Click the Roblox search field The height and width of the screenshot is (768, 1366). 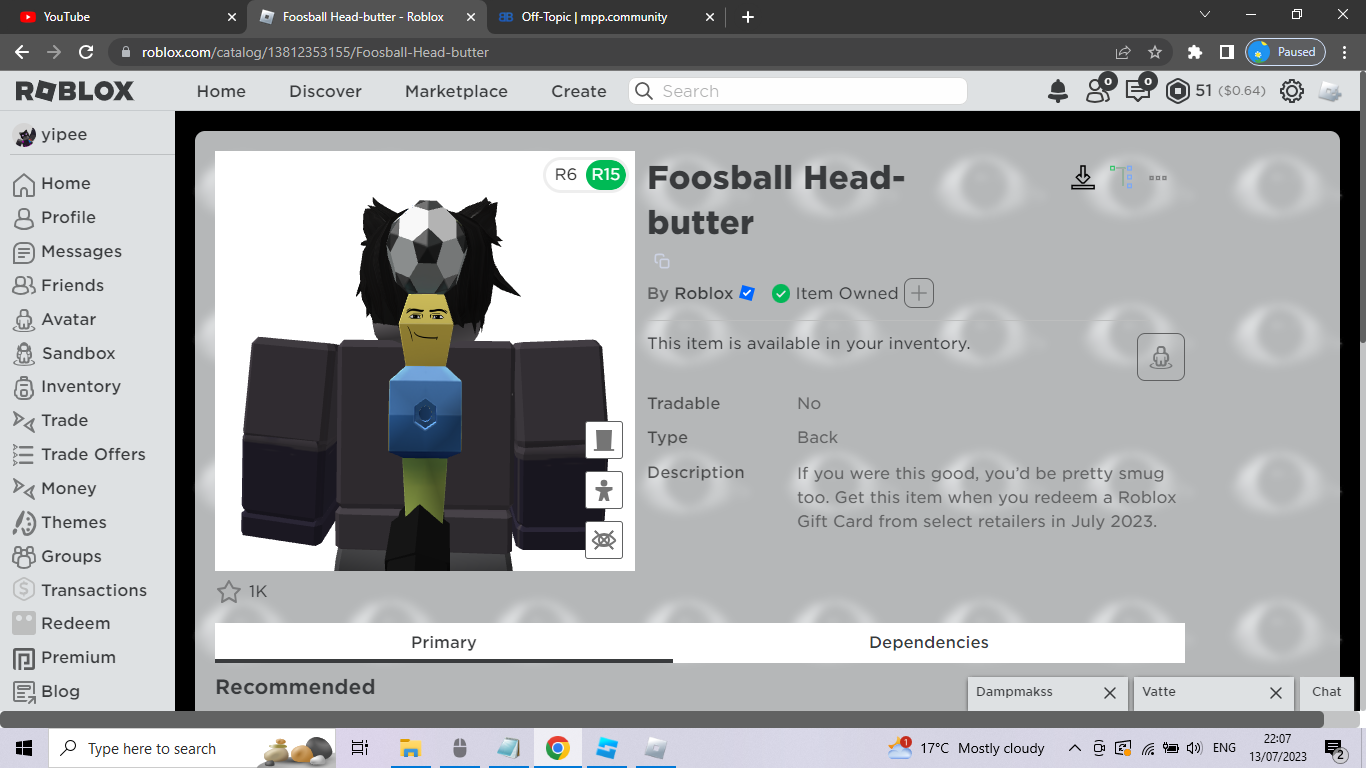(798, 91)
